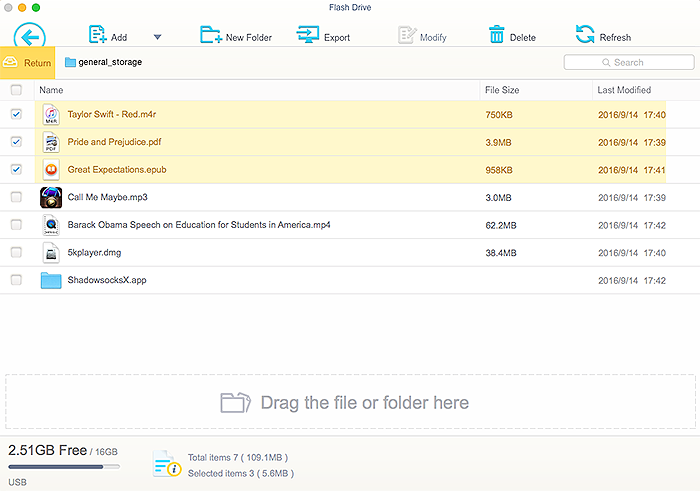Click the 62.2MB file size value
The height and width of the screenshot is (491, 700).
501,225
